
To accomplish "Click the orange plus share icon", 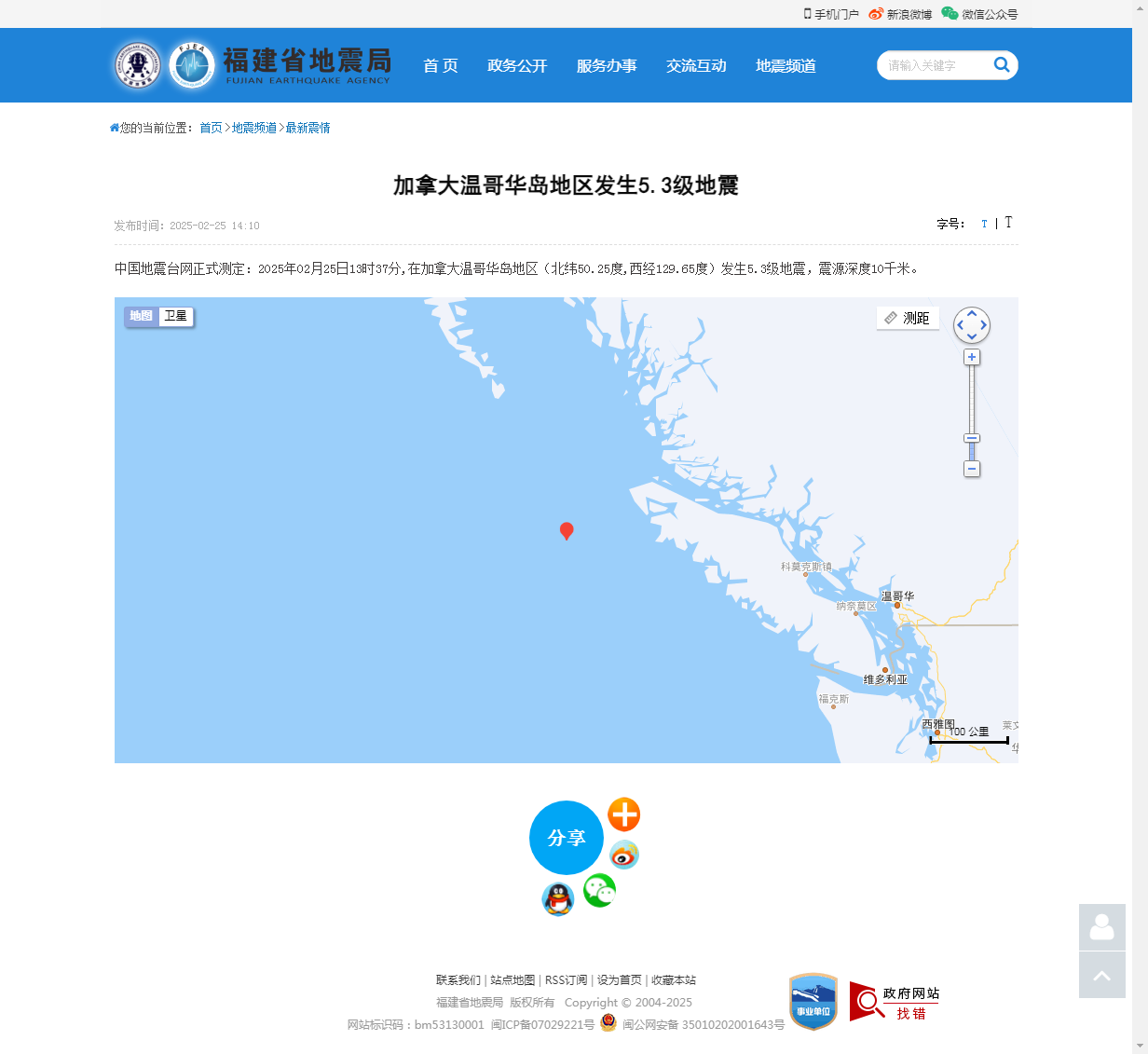I will coord(623,814).
